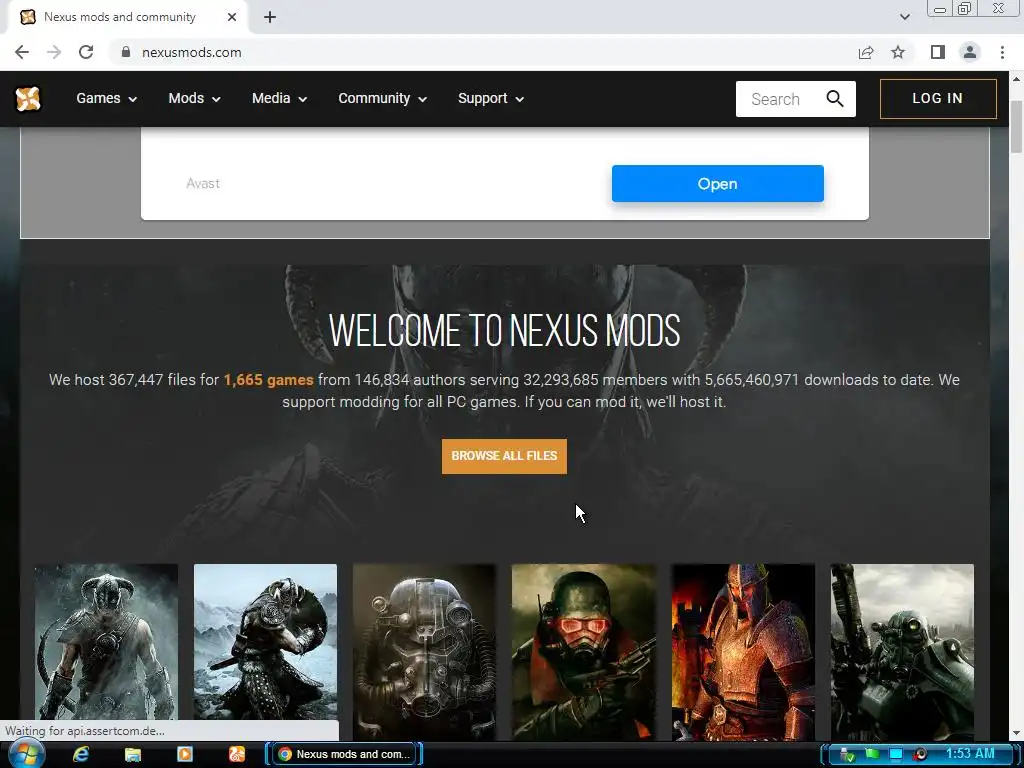This screenshot has width=1024, height=768.
Task: Launch Internet Explorer from the taskbar
Action: [81, 754]
